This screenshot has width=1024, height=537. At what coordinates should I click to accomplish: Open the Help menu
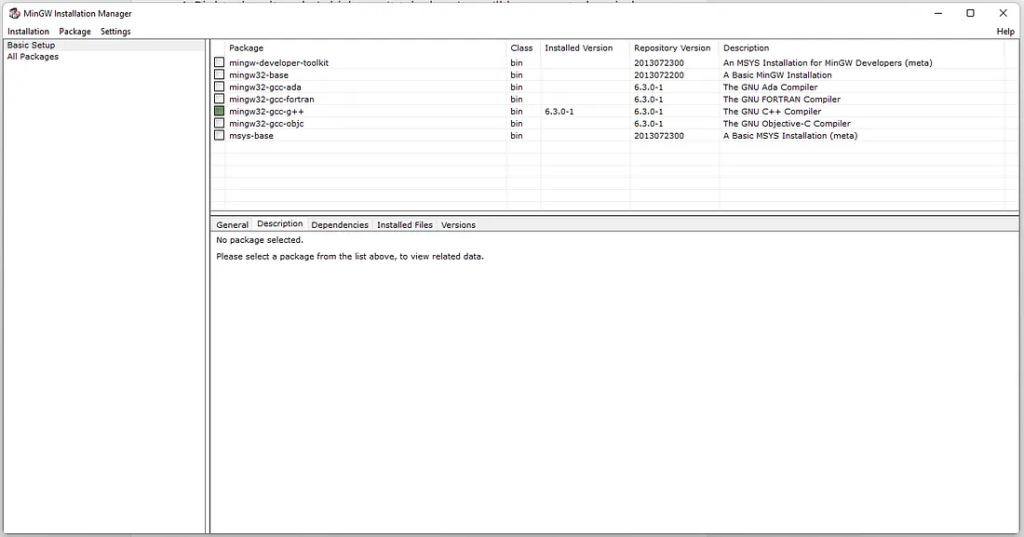click(1006, 31)
